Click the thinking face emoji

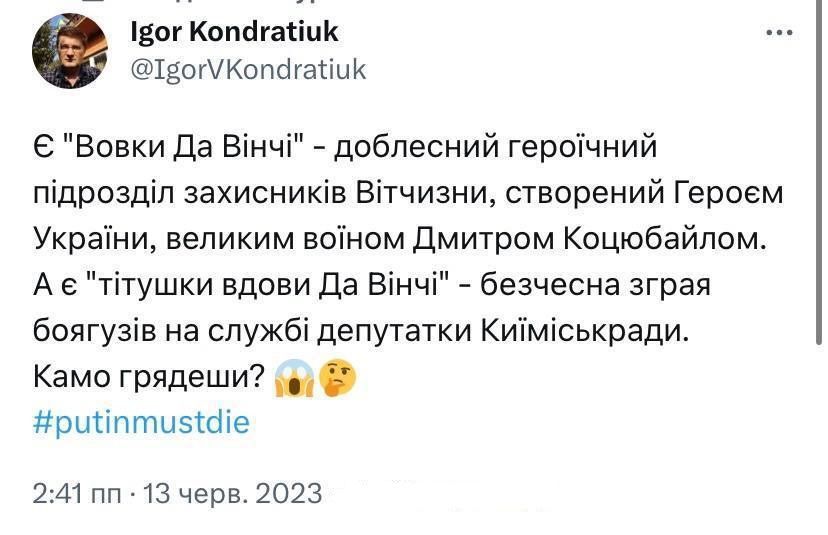[x=339, y=378]
